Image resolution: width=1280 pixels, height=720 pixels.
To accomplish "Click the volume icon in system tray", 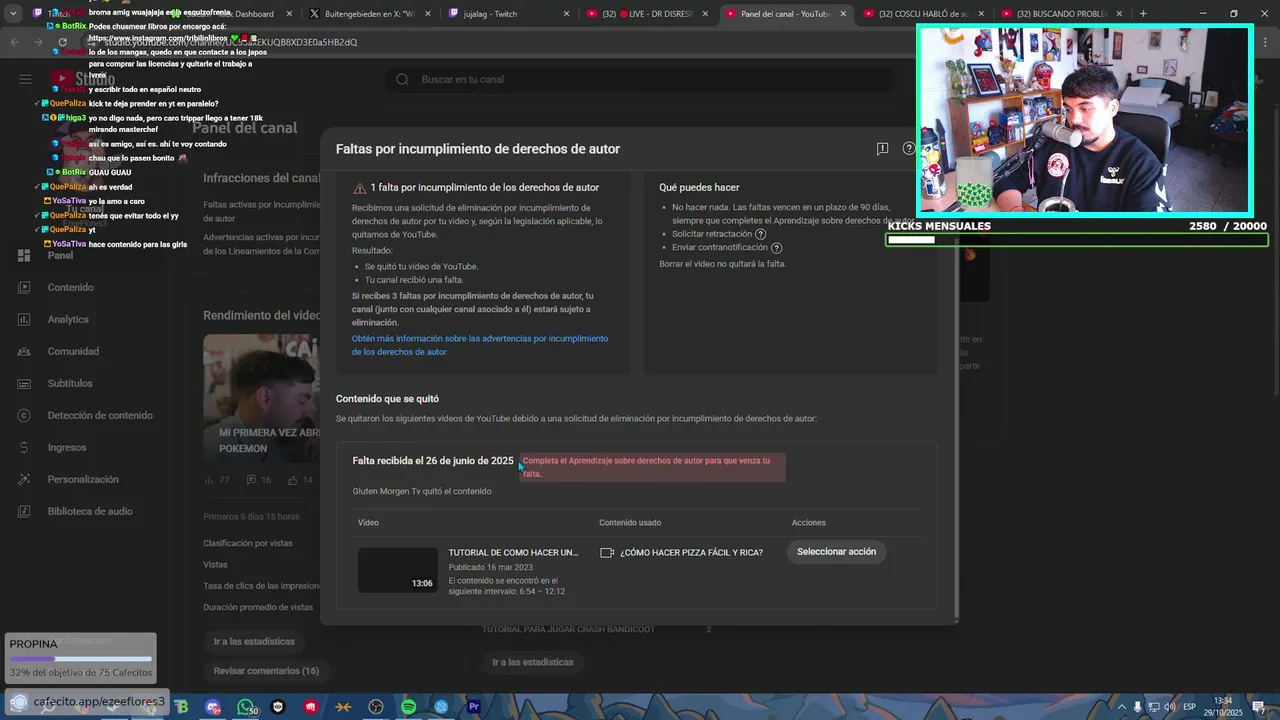I will tap(1169, 707).
